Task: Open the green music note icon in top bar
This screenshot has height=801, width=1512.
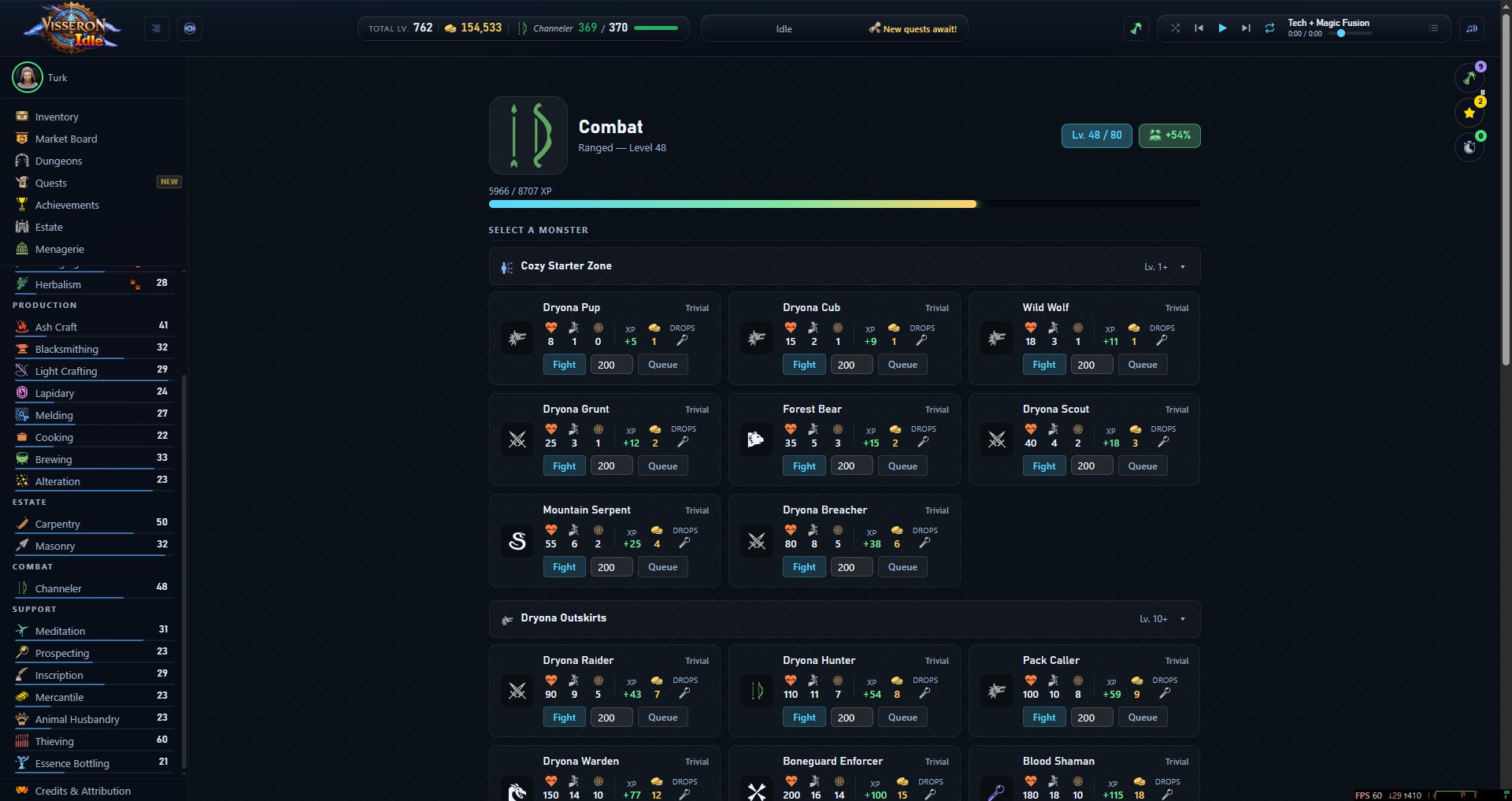Action: [1136, 28]
